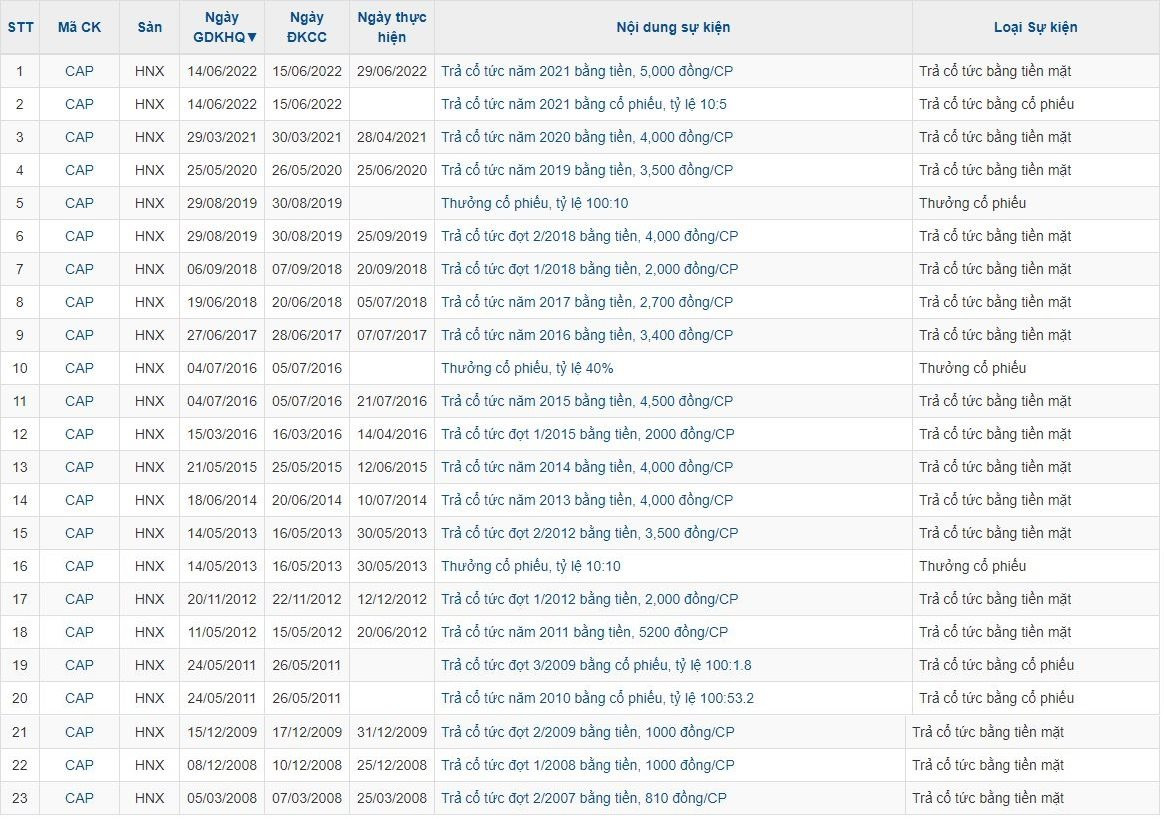
Task: Click the CAP stock code in row 23
Action: coord(79,798)
